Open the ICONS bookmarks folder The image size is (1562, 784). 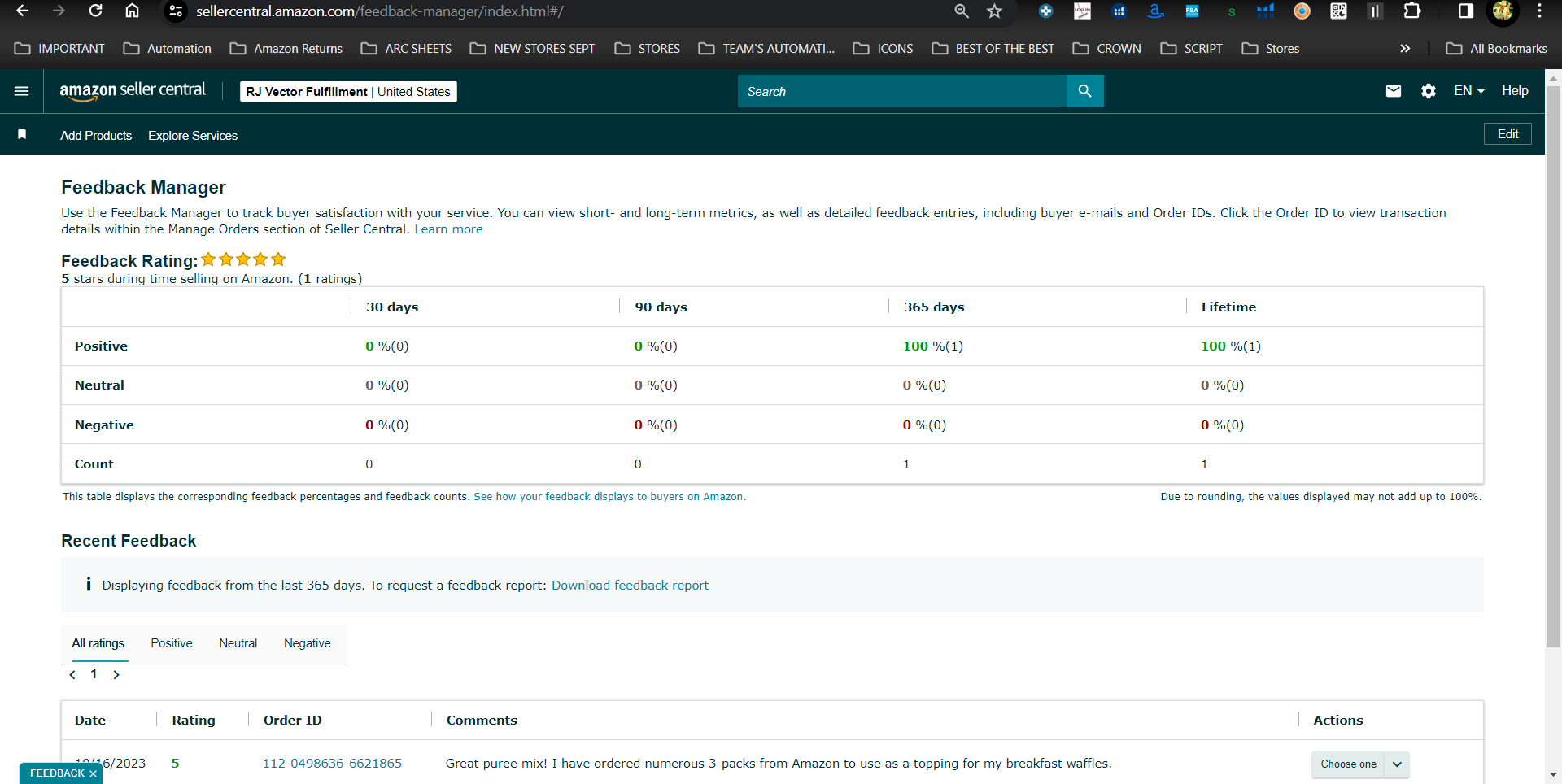click(883, 49)
